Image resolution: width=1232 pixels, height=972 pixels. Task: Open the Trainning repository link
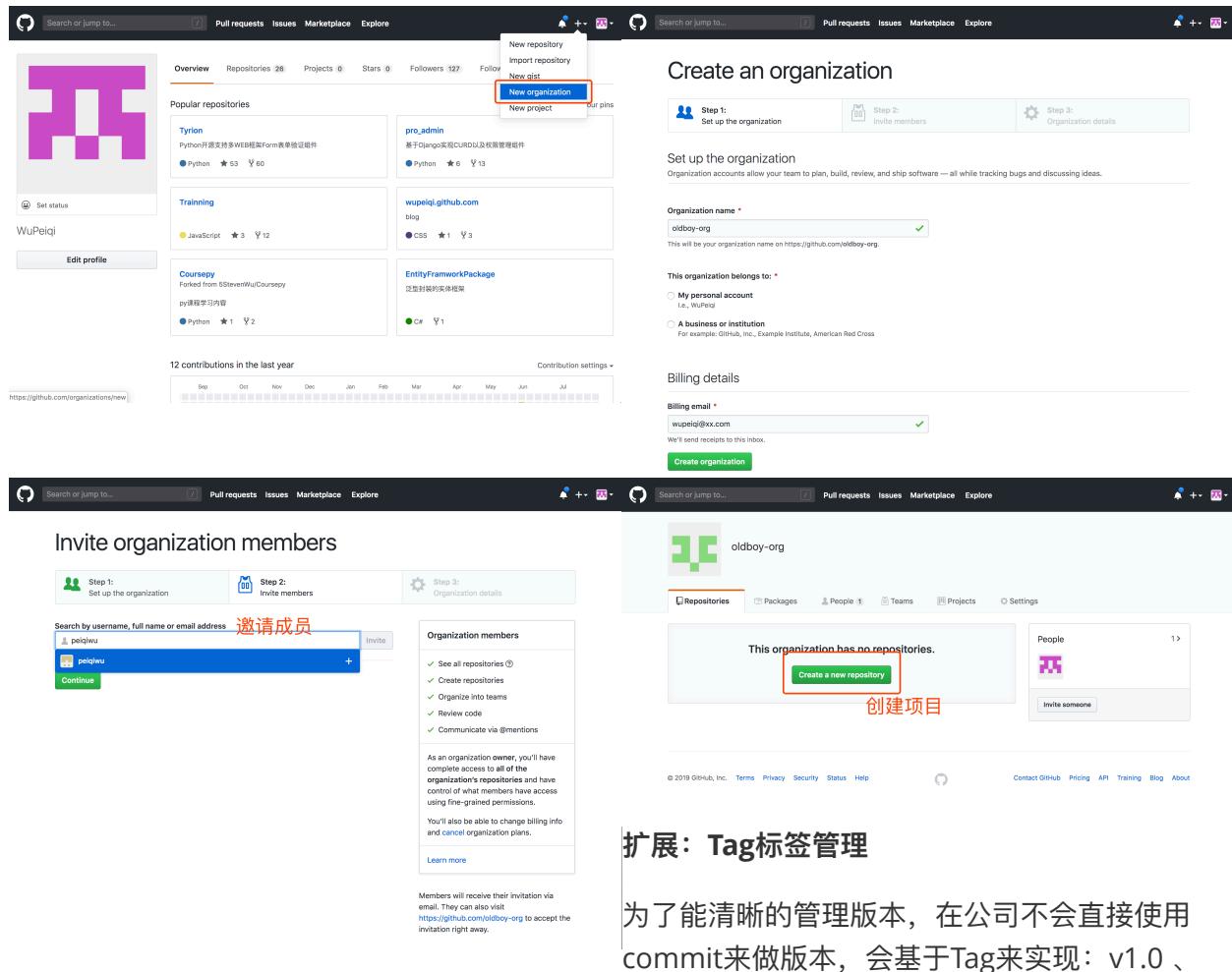197,202
